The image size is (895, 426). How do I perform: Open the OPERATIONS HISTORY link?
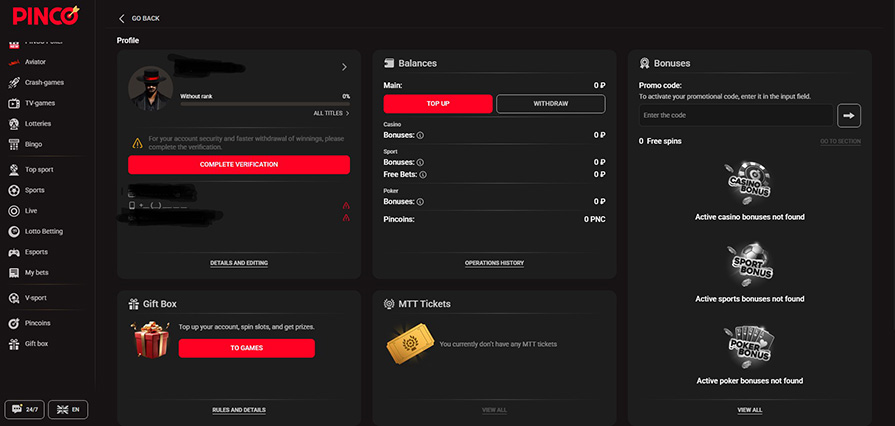[x=494, y=263]
